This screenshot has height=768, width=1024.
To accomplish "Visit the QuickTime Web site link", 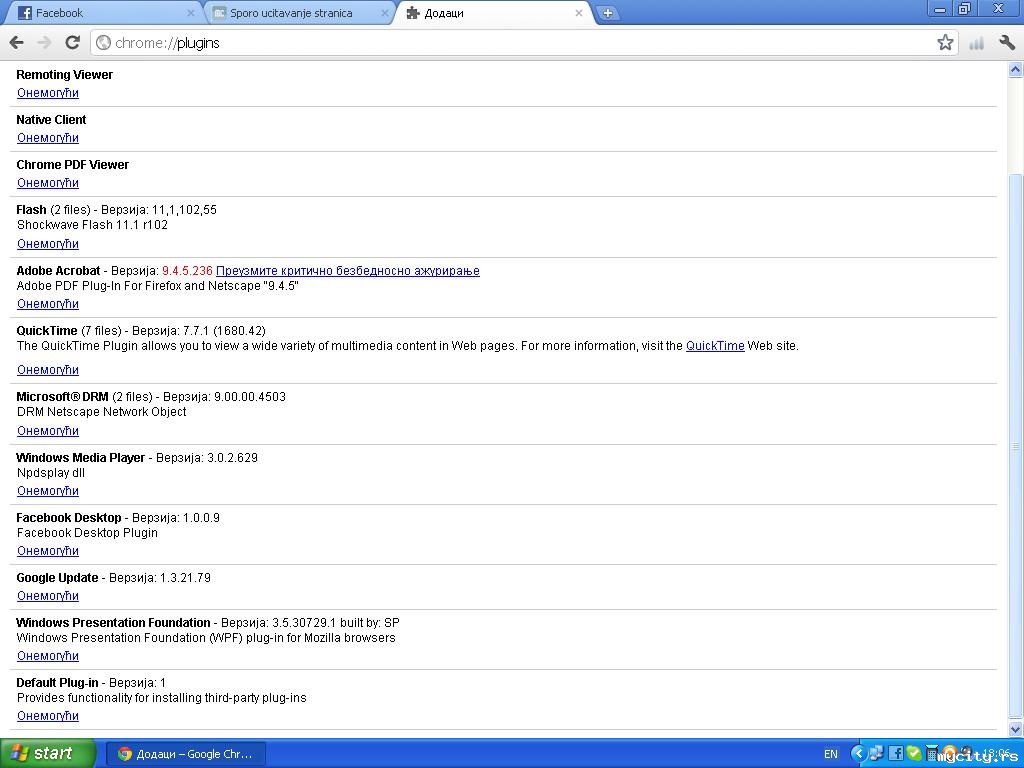I will (715, 345).
